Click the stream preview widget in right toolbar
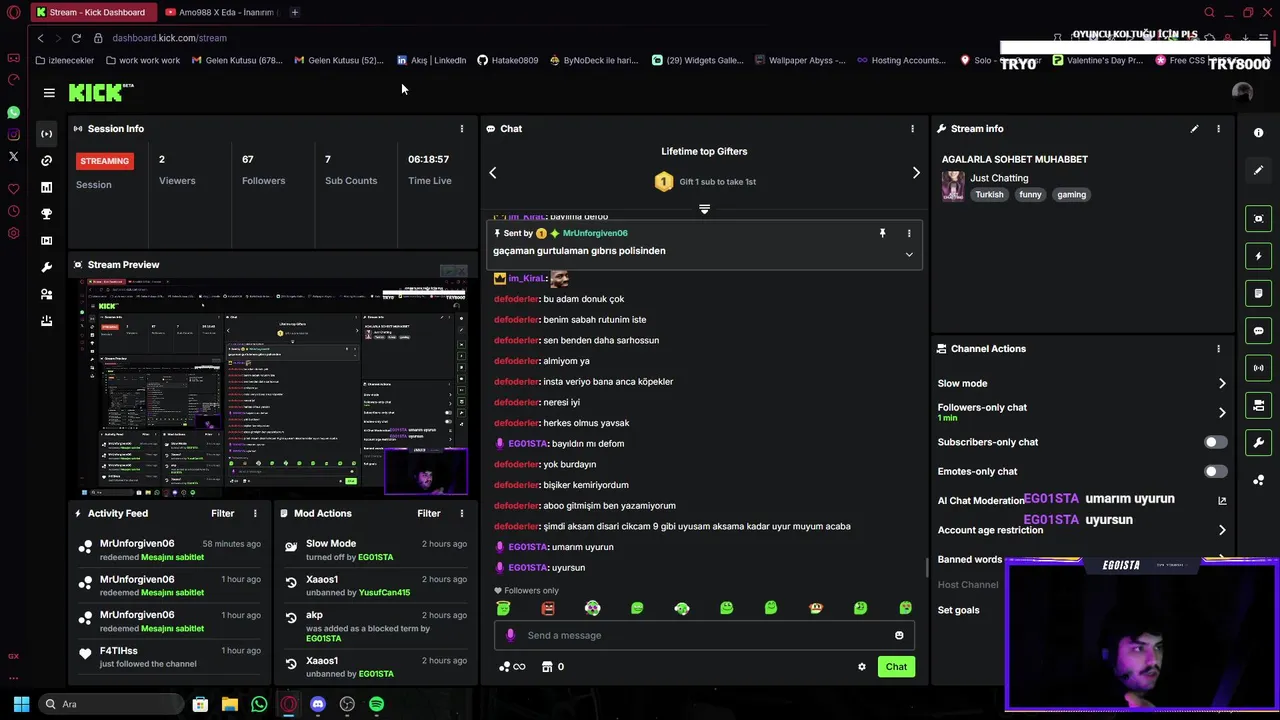The image size is (1280, 720). click(x=1258, y=219)
